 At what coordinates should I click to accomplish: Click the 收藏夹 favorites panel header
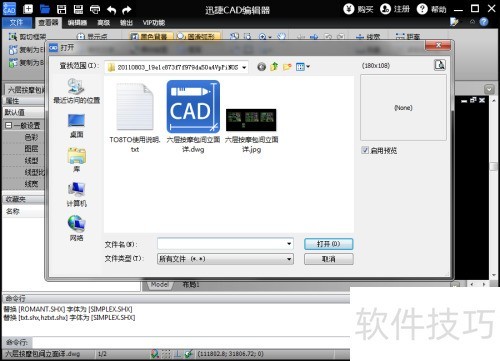tap(23, 199)
